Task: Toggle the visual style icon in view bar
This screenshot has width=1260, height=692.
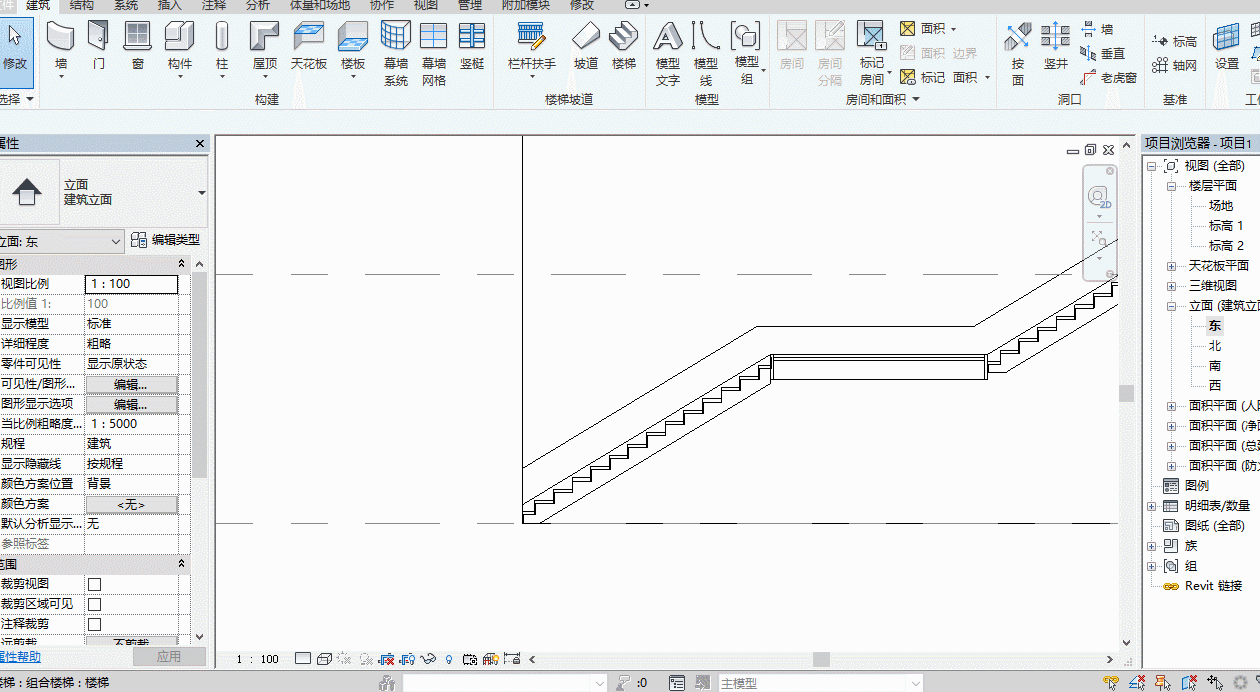Action: pos(324,659)
